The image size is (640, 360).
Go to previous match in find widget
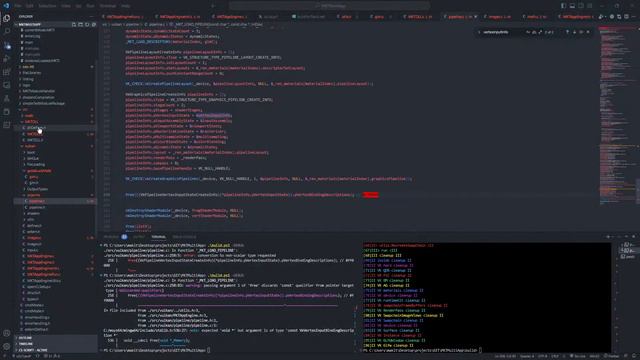pos(567,32)
